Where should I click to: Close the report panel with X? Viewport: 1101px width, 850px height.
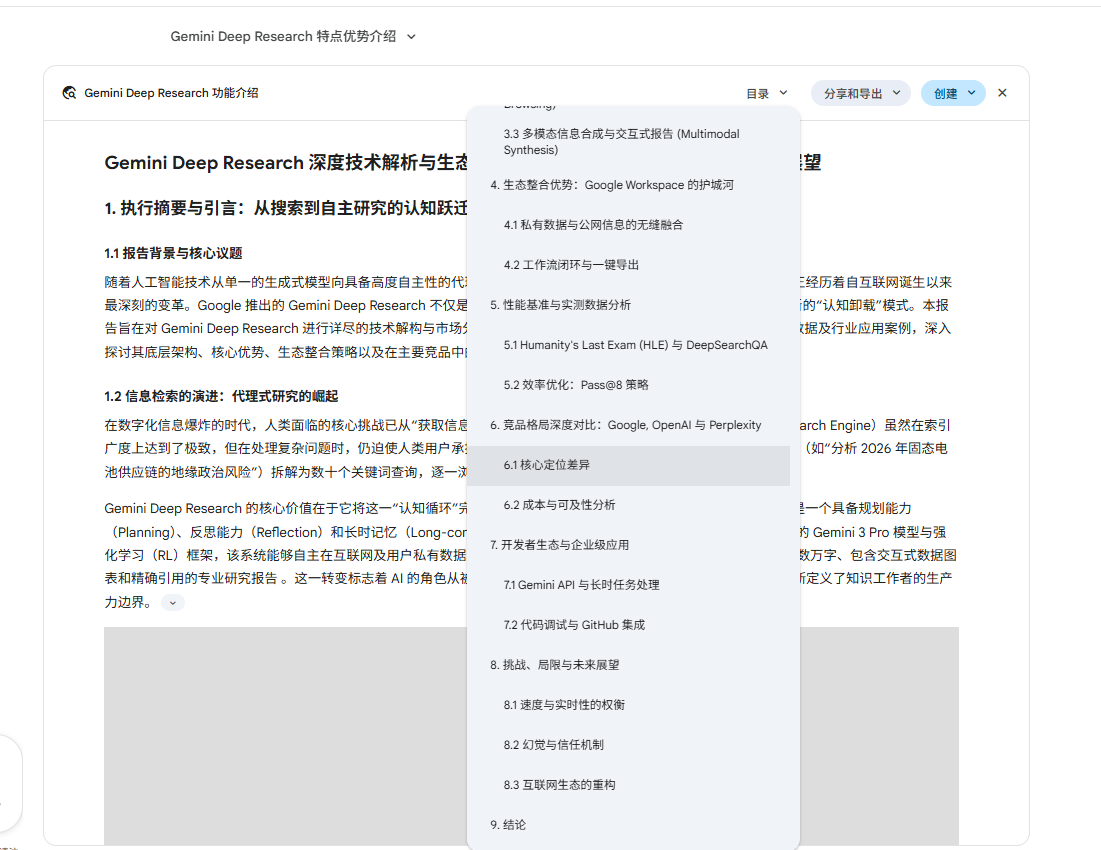[x=1002, y=93]
